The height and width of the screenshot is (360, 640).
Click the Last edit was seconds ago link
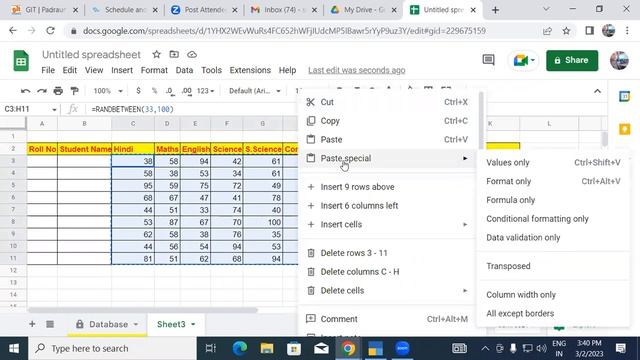pyautogui.click(x=356, y=70)
